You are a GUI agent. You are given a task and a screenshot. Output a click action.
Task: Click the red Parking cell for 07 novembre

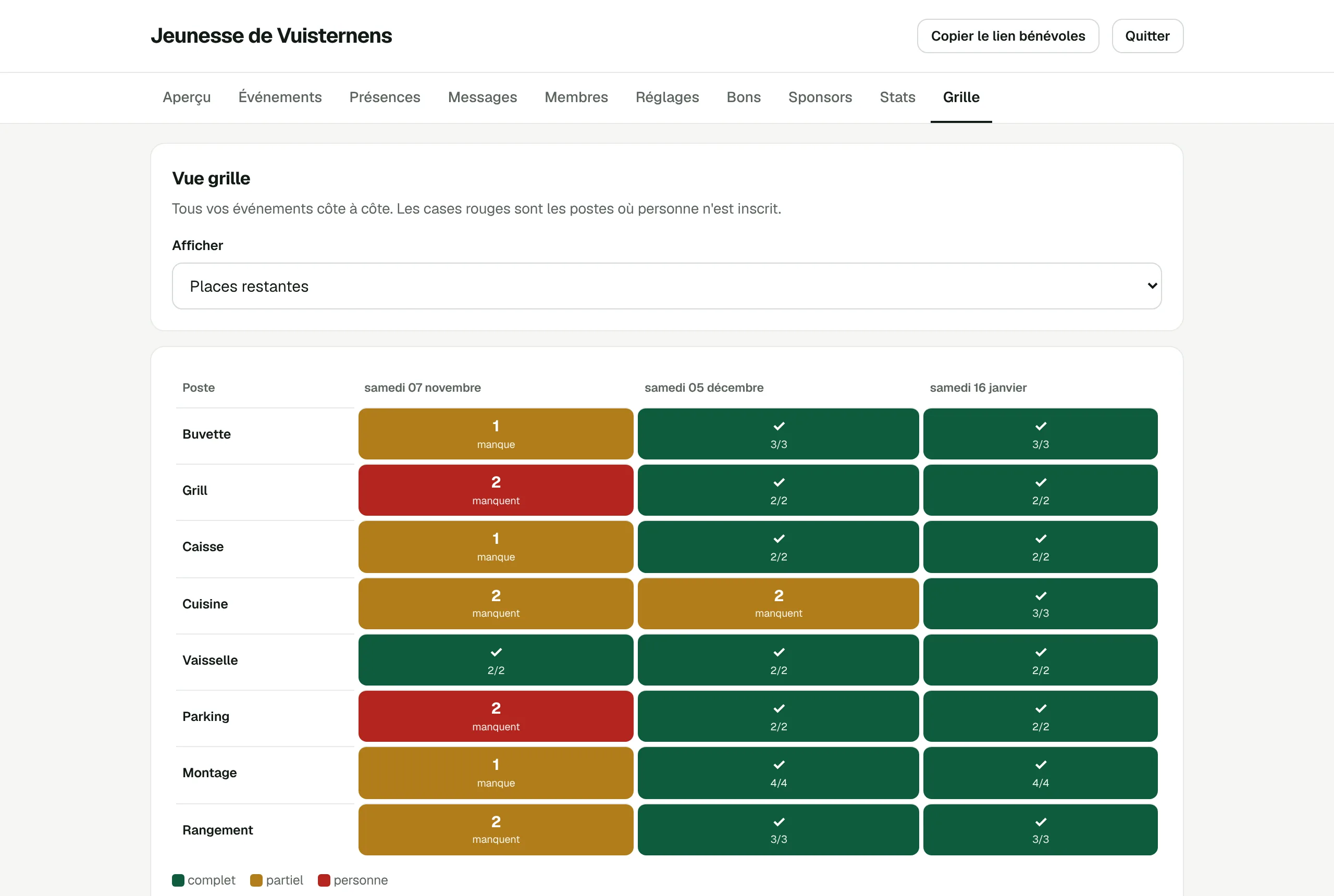tap(496, 716)
